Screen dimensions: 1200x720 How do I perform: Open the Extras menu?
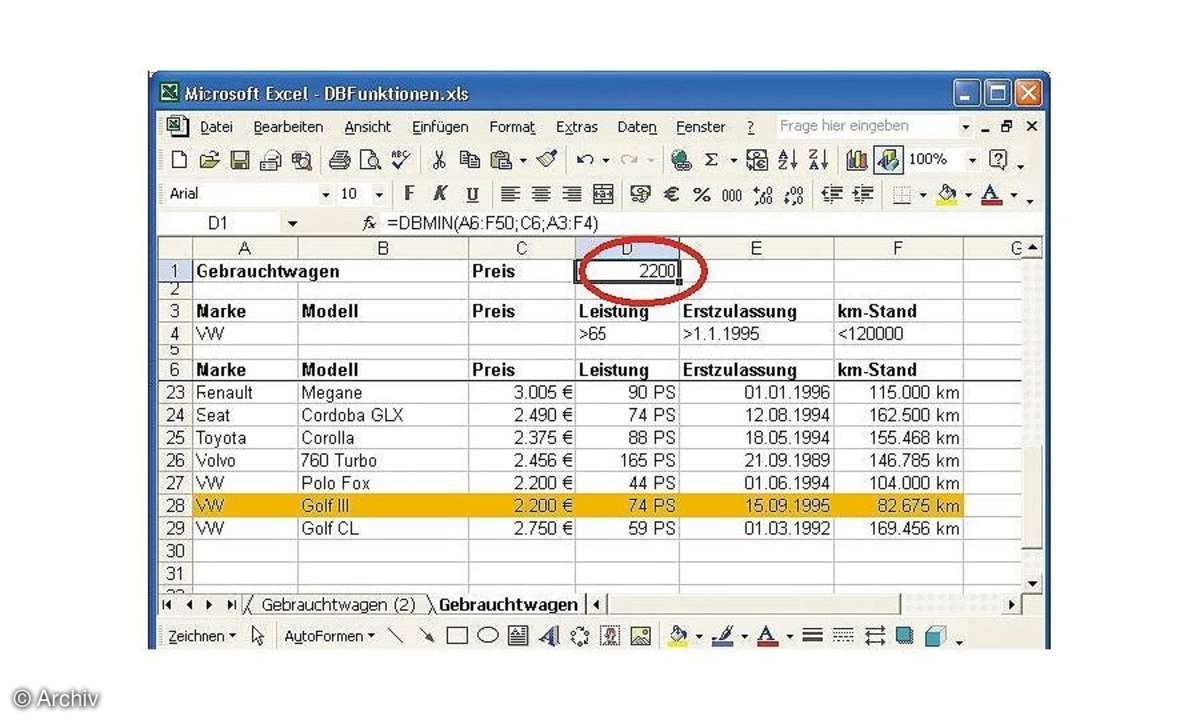[577, 128]
